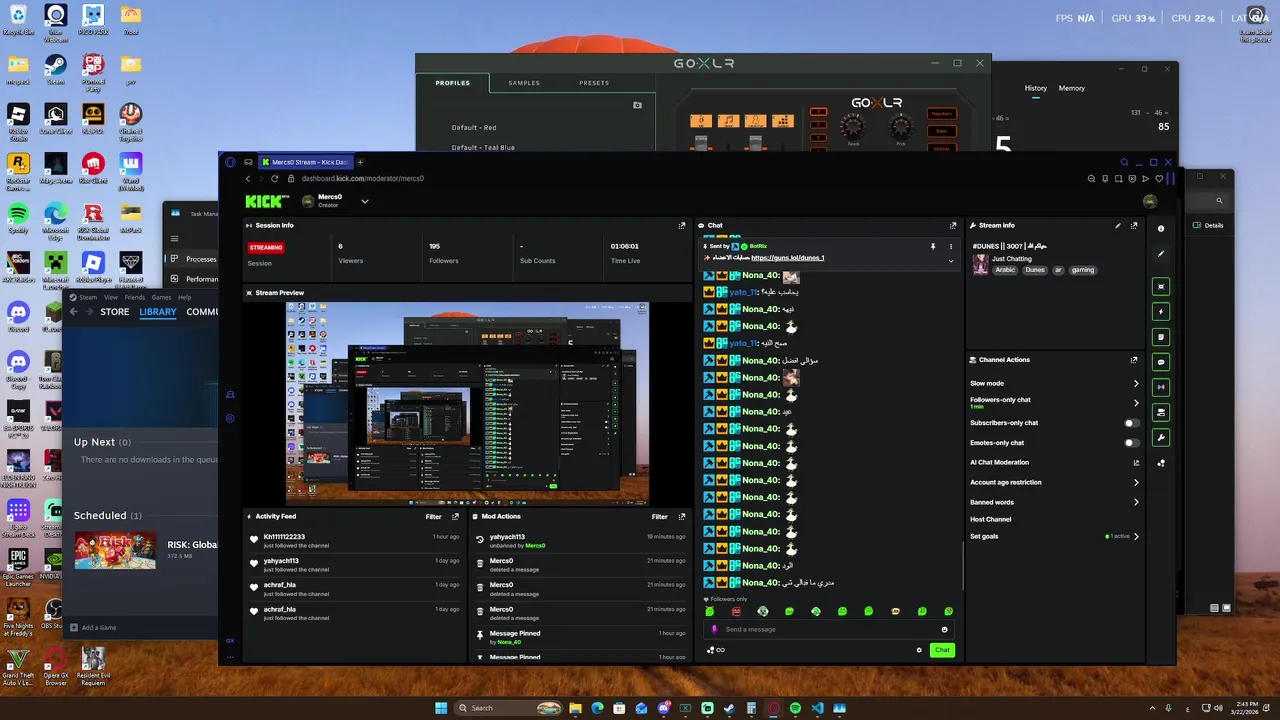Image resolution: width=1280 pixels, height=720 pixels.
Task: Open Steam Library tab
Action: pos(158,312)
